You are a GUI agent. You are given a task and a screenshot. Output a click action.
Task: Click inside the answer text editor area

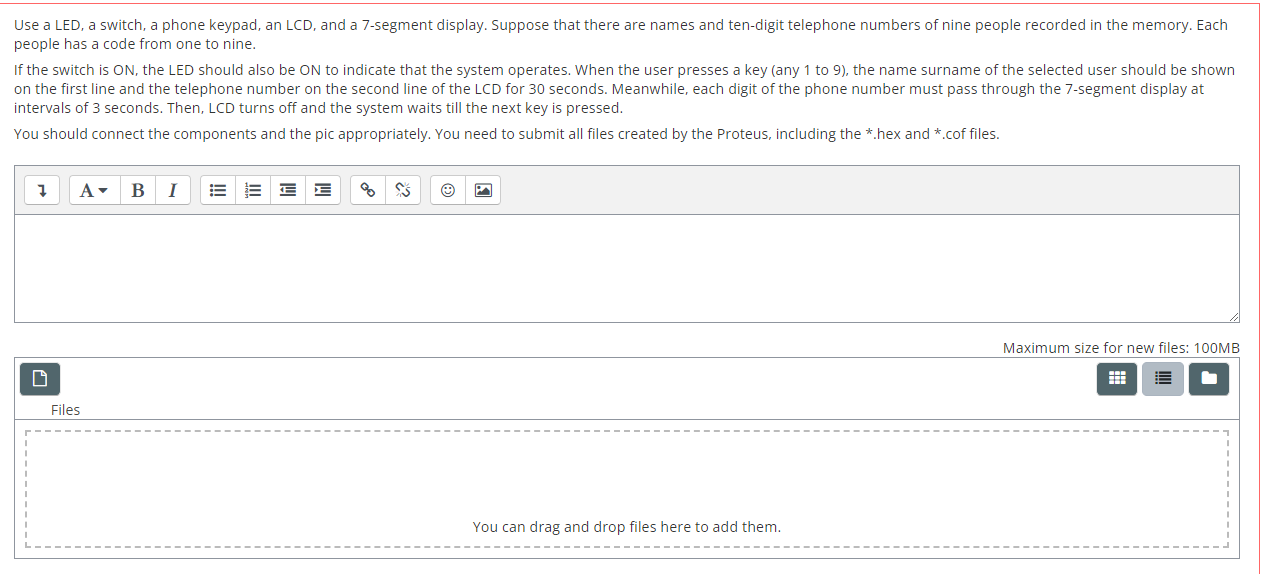(x=627, y=268)
